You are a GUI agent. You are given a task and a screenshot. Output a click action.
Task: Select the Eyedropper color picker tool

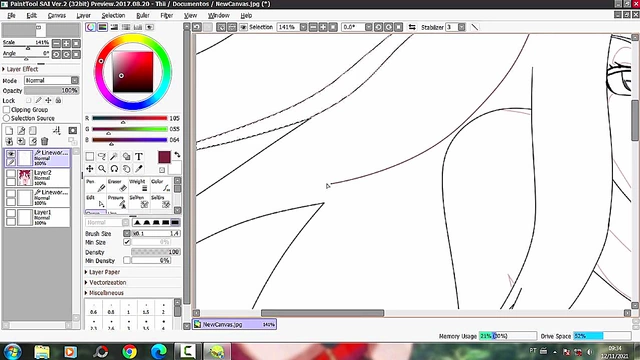point(139,169)
